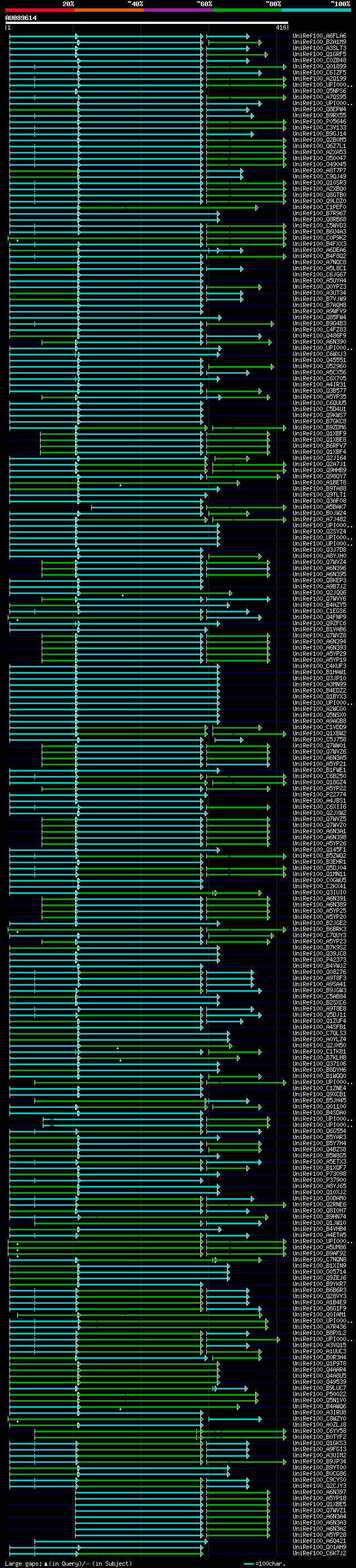This screenshot has width=356, height=1568.
Task: Select hit UniRef100_O52960
Action: click(319, 367)
